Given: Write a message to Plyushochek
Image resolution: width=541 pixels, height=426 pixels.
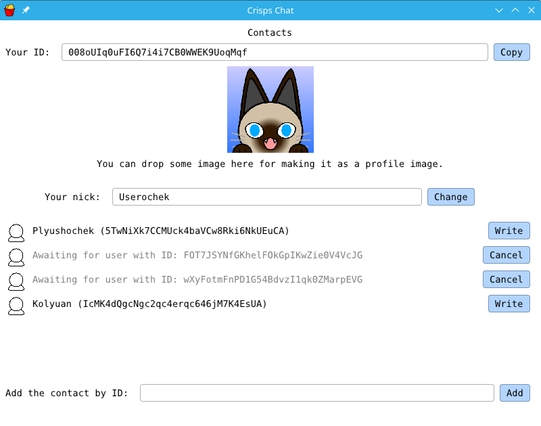Looking at the screenshot, I should coord(509,231).
